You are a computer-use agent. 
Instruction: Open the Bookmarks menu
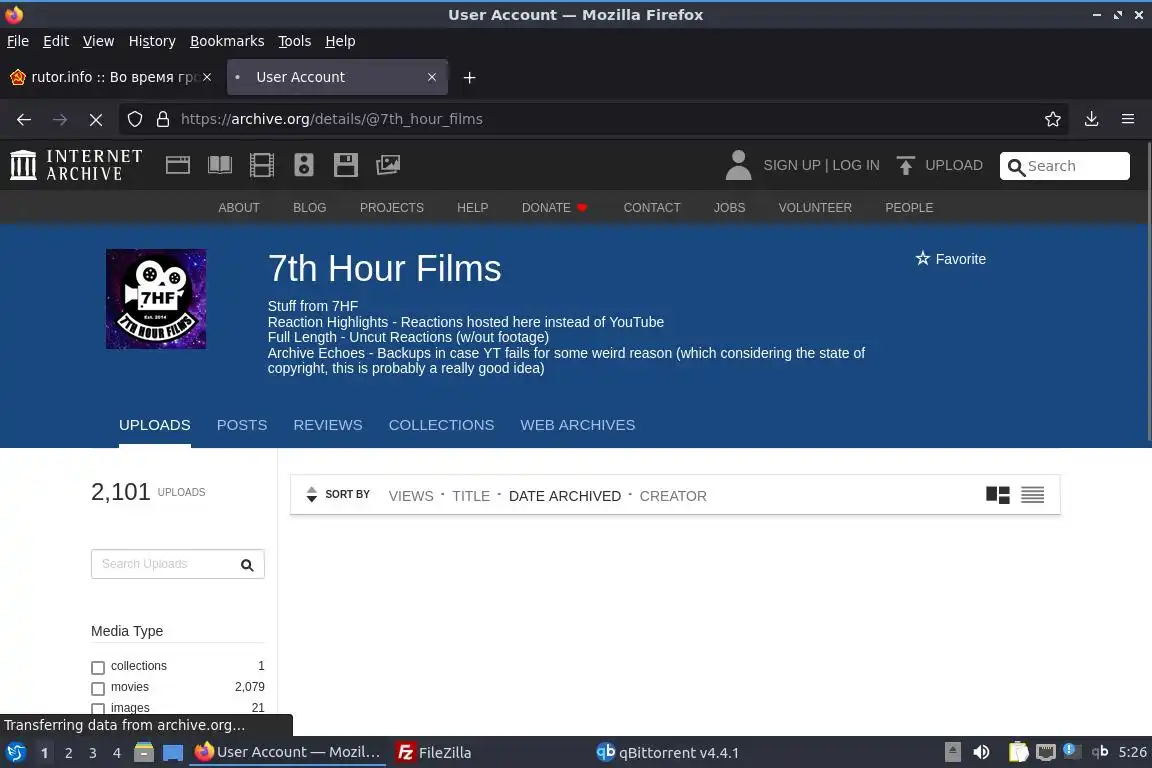(227, 41)
